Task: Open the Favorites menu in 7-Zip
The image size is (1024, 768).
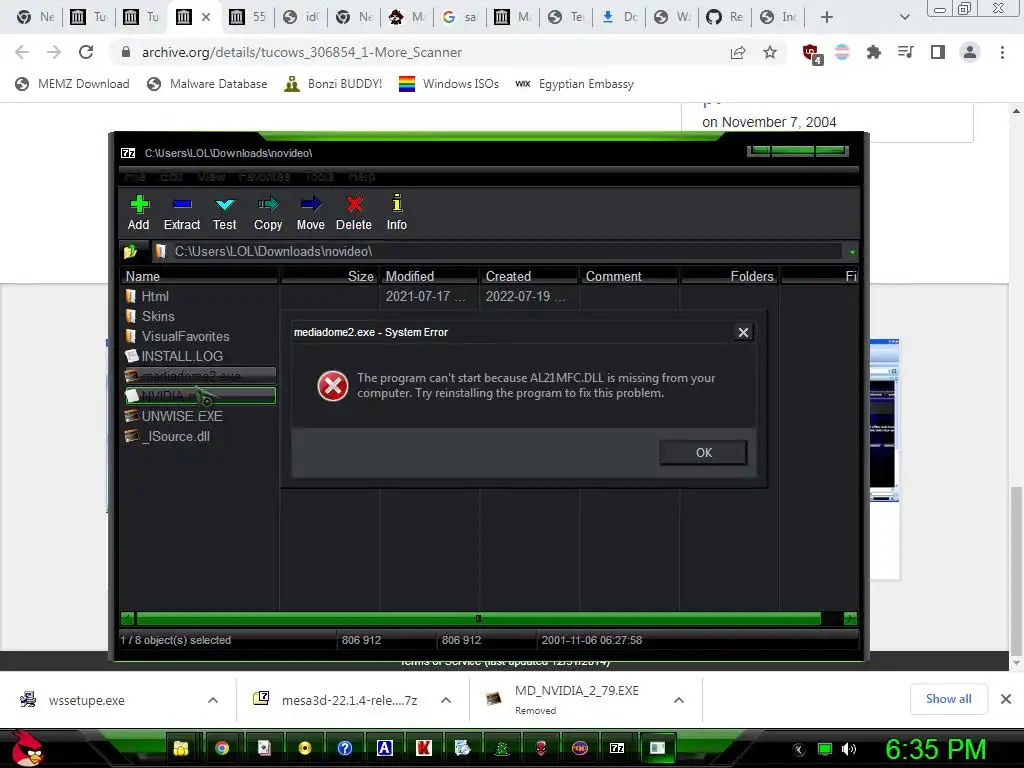Action: 264,176
